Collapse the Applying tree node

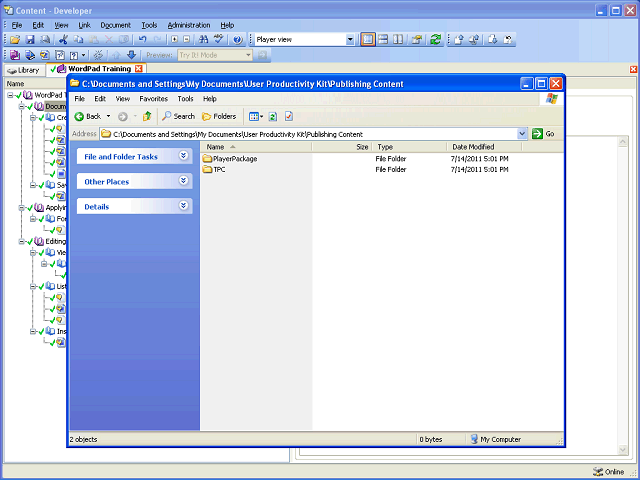21,208
